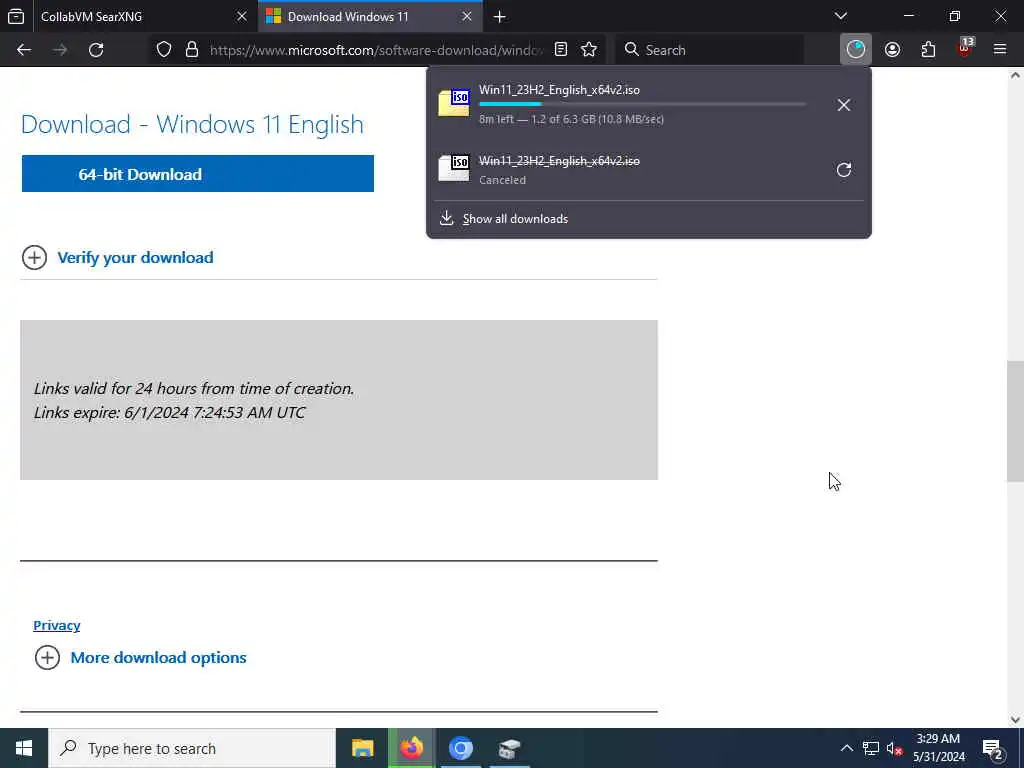Viewport: 1024px width, 768px height.
Task: Click Firefox icon on the taskbar
Action: click(411, 748)
